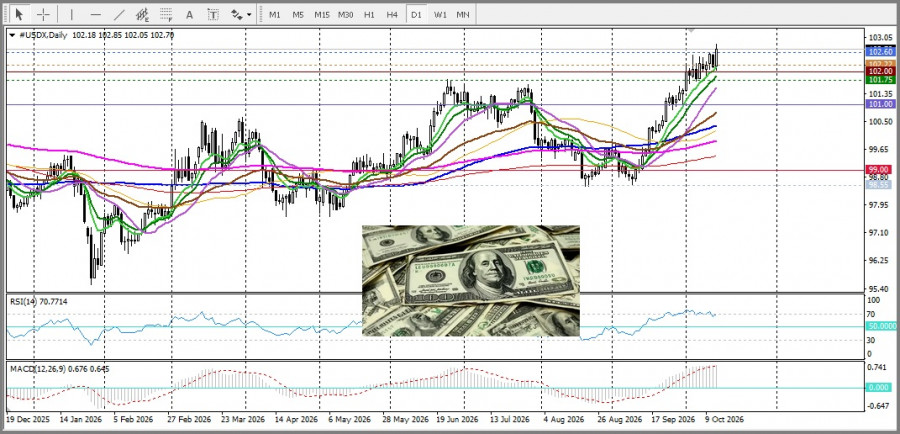Click the D1 daily timeframe button

pyautogui.click(x=416, y=14)
